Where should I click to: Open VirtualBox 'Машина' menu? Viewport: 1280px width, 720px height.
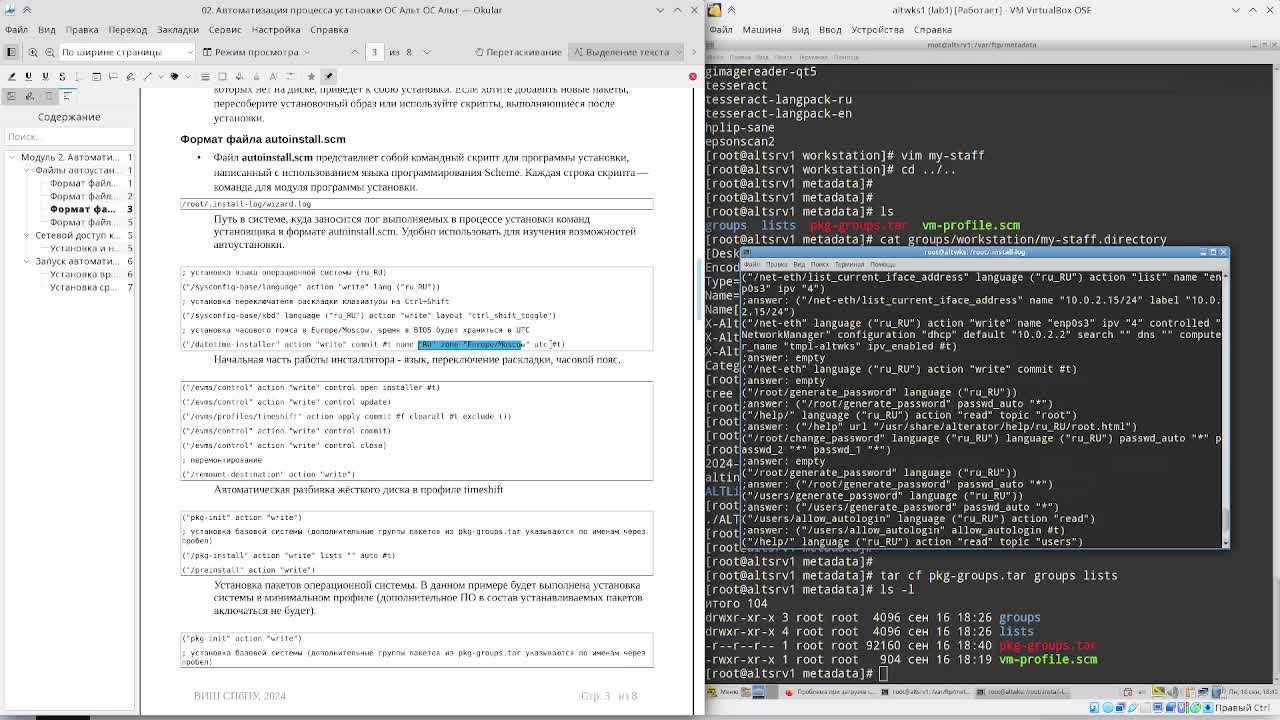point(762,30)
